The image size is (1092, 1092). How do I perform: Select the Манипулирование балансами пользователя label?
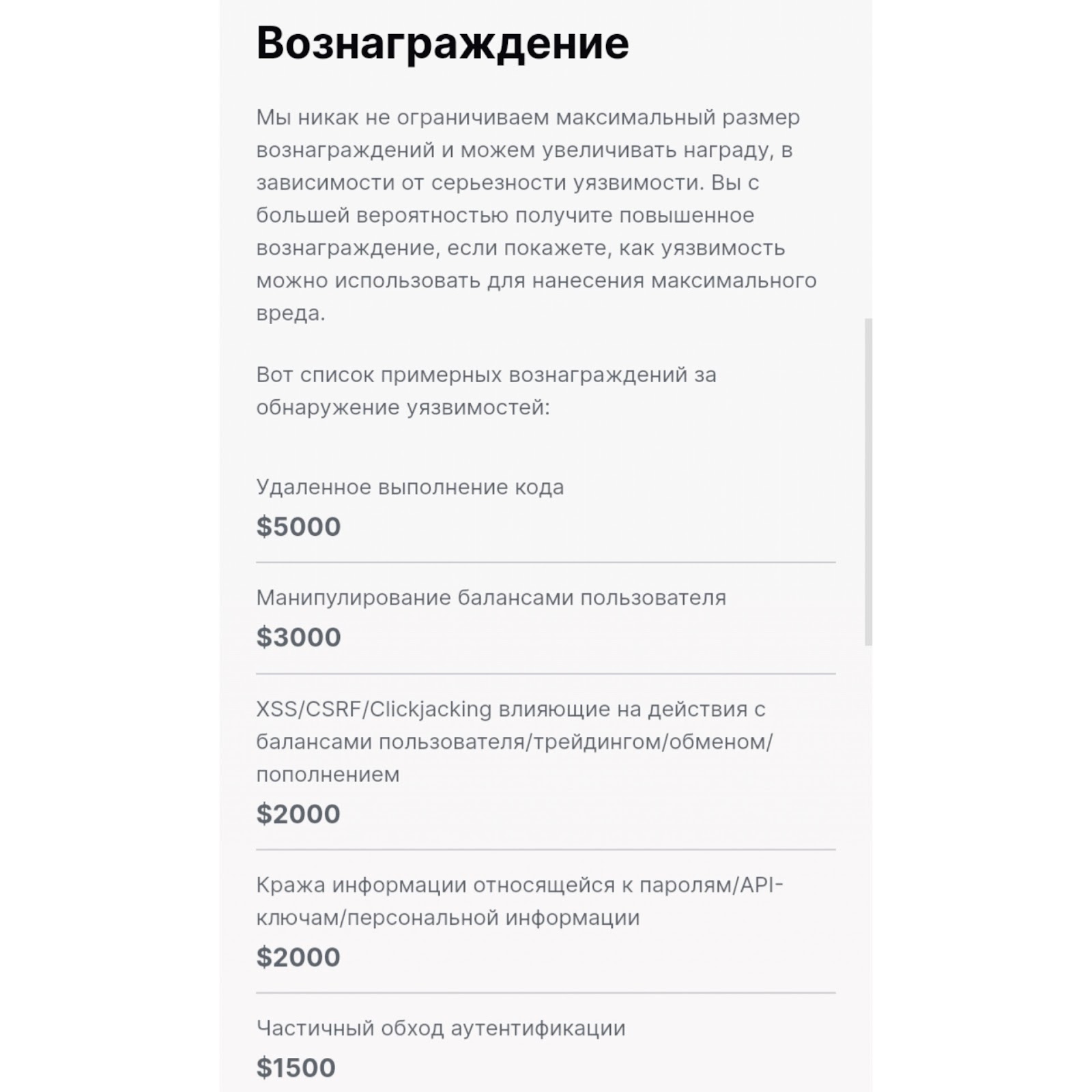click(x=491, y=598)
